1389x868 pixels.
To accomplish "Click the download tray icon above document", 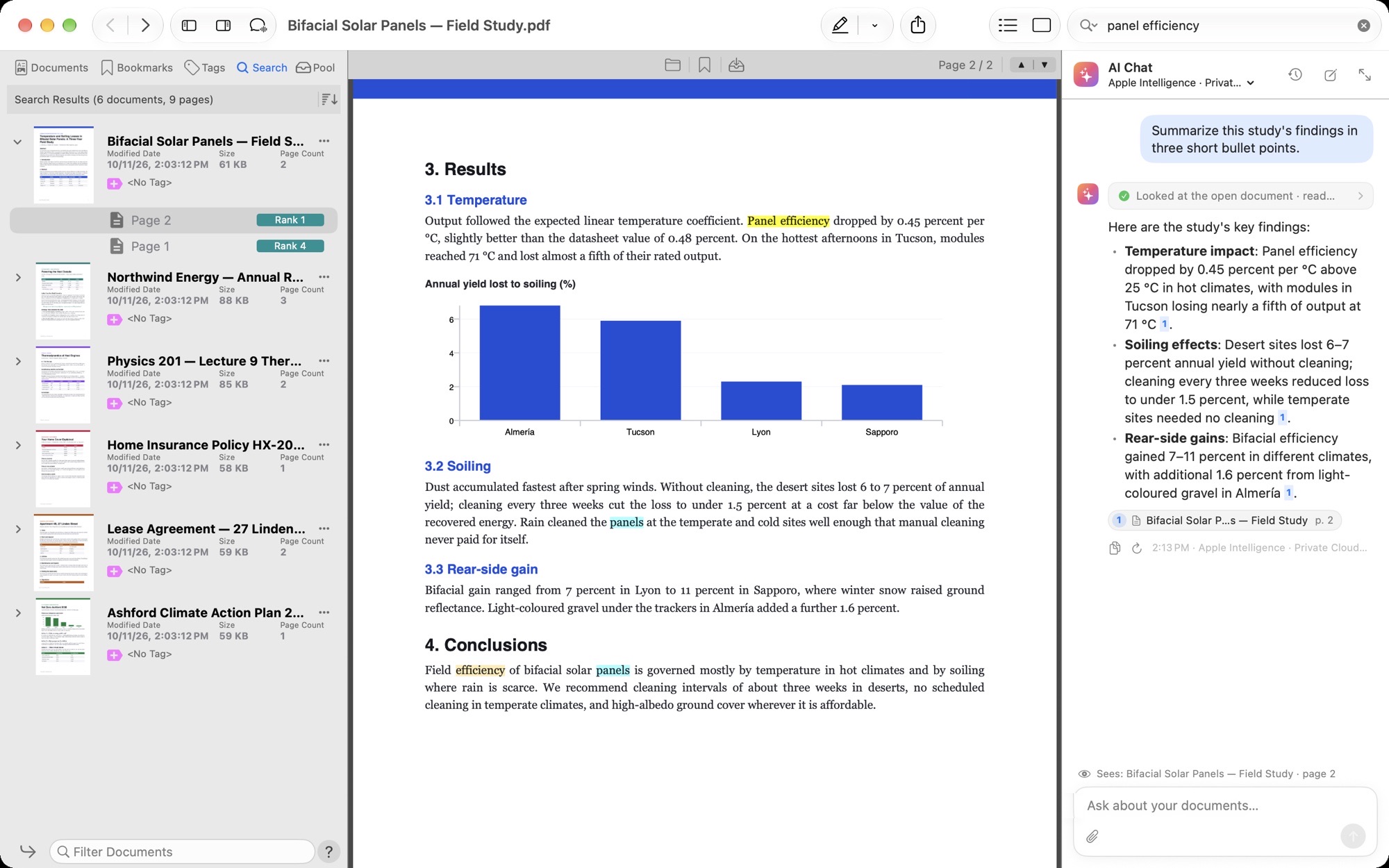I will pos(736,65).
